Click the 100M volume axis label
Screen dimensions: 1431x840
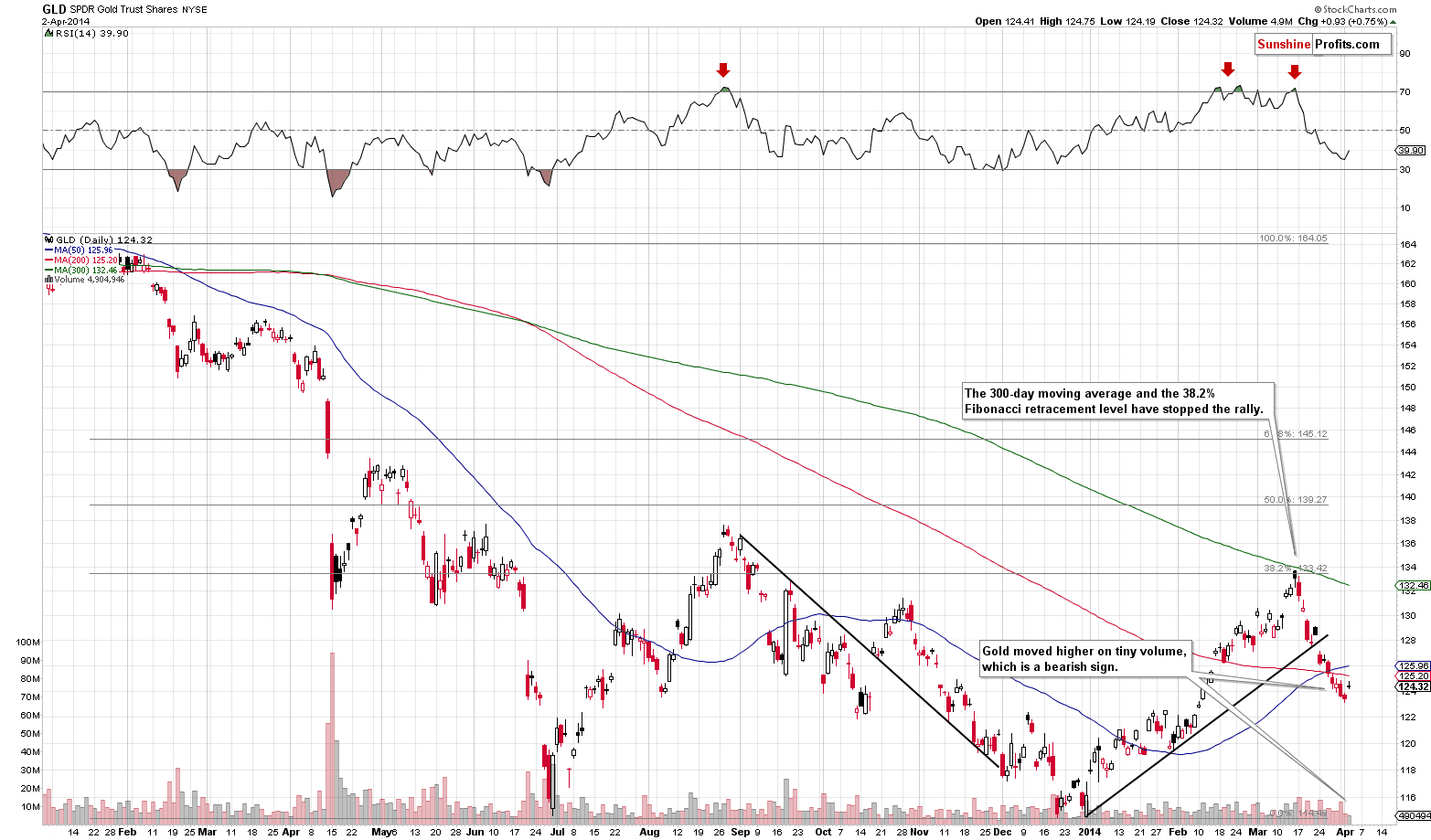(x=28, y=643)
